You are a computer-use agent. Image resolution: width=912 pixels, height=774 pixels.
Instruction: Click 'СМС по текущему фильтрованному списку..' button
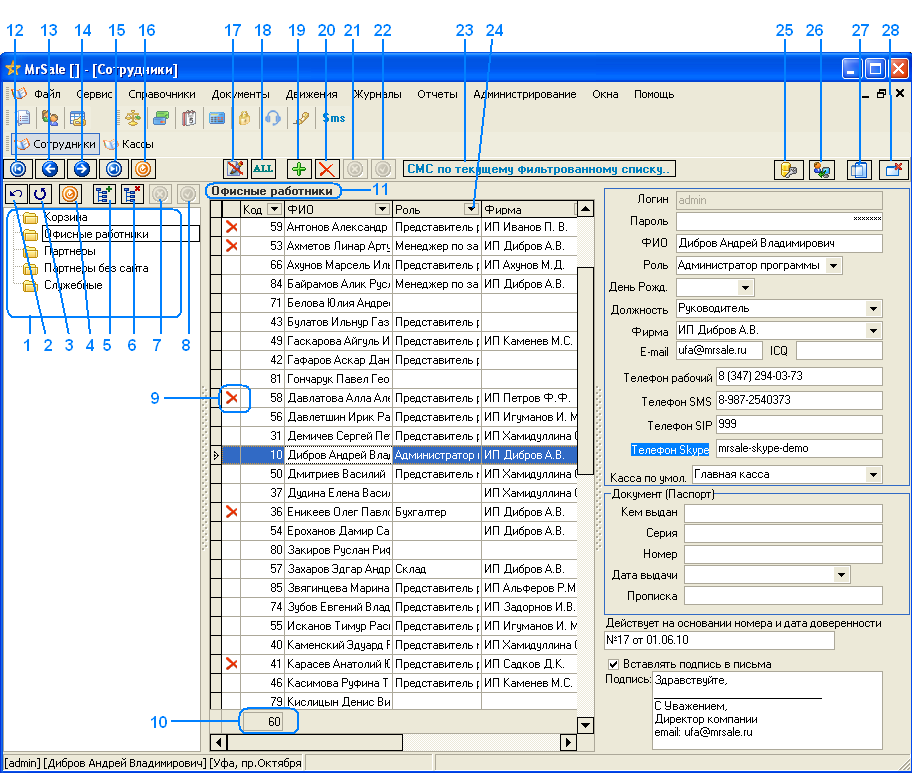click(539, 169)
